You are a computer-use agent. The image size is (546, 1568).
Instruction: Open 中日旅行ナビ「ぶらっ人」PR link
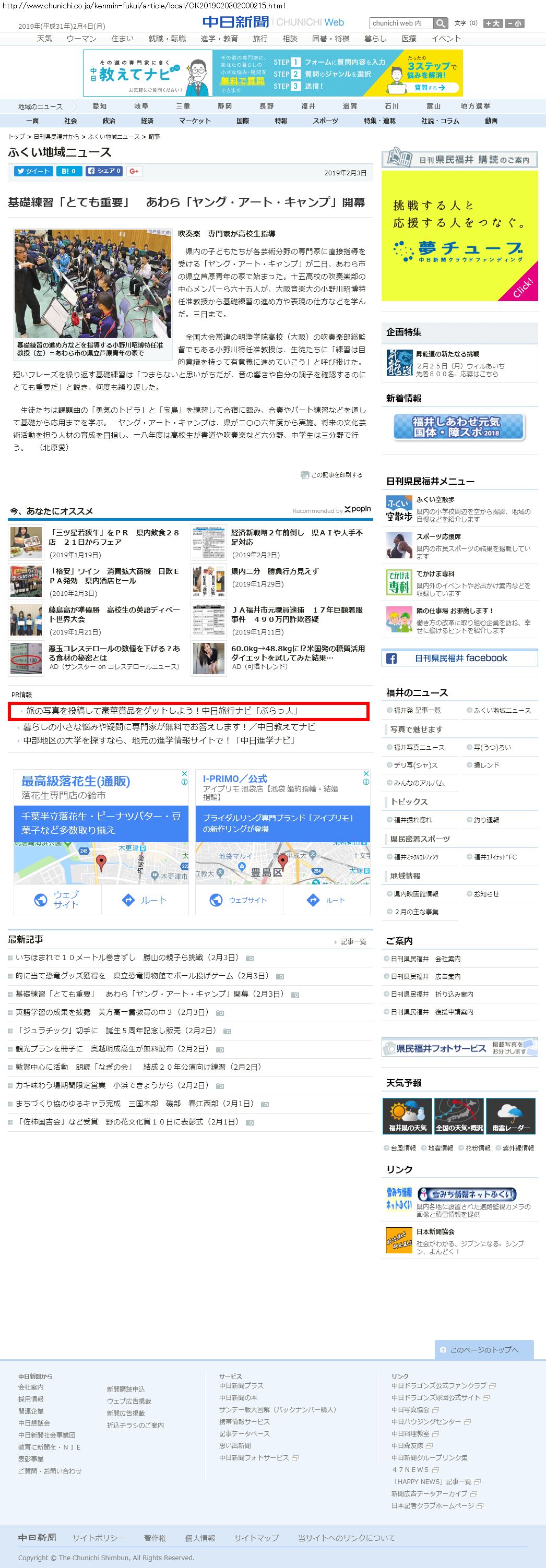click(x=162, y=711)
